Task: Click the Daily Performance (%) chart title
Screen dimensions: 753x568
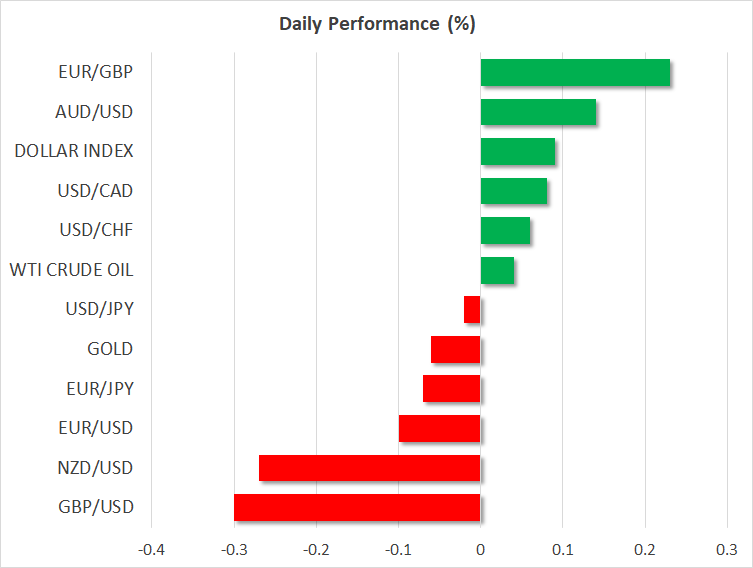Action: click(x=376, y=24)
